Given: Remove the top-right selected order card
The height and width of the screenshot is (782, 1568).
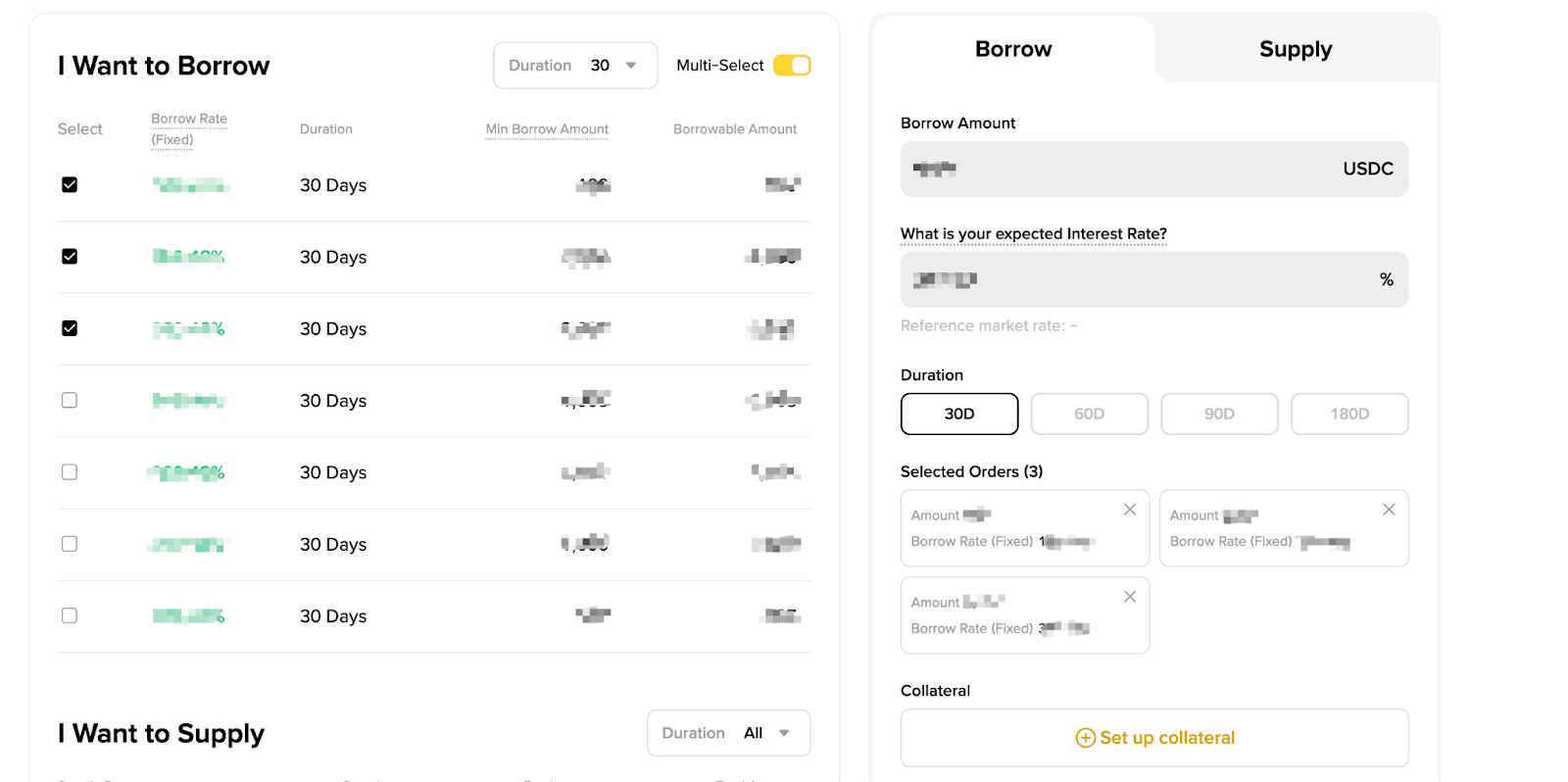Looking at the screenshot, I should [x=1389, y=510].
